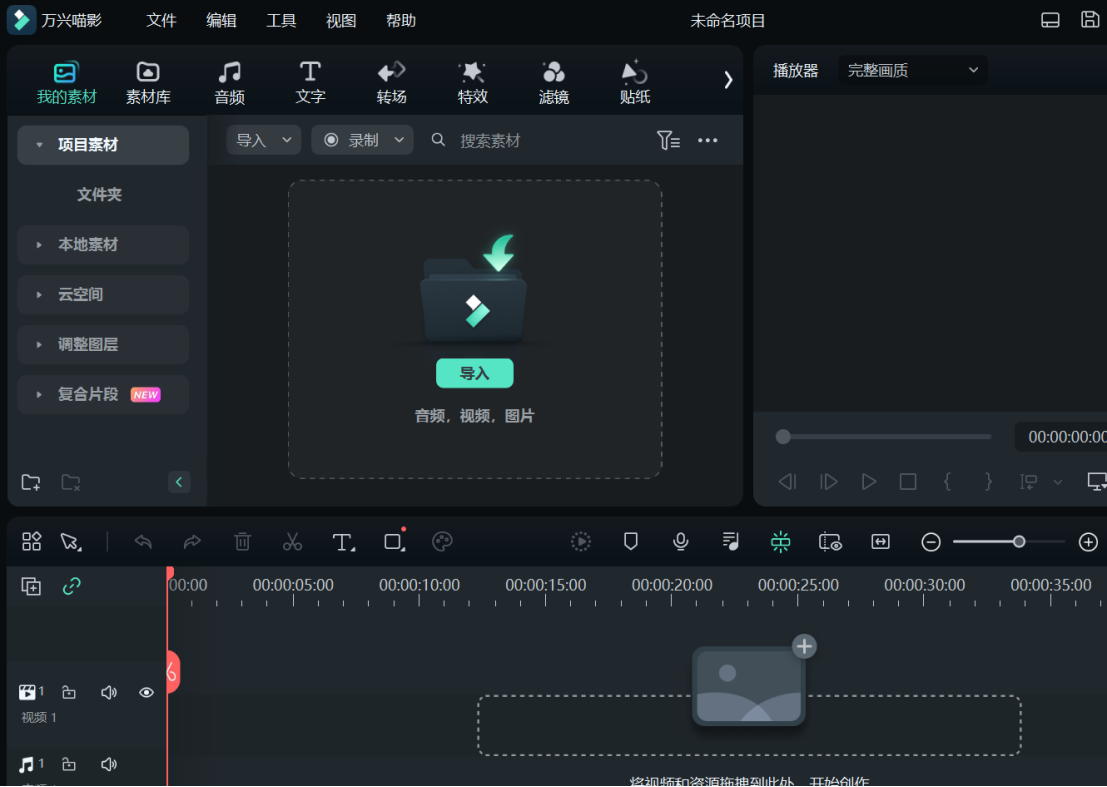Click the save project icon in title bar

coord(1090,20)
